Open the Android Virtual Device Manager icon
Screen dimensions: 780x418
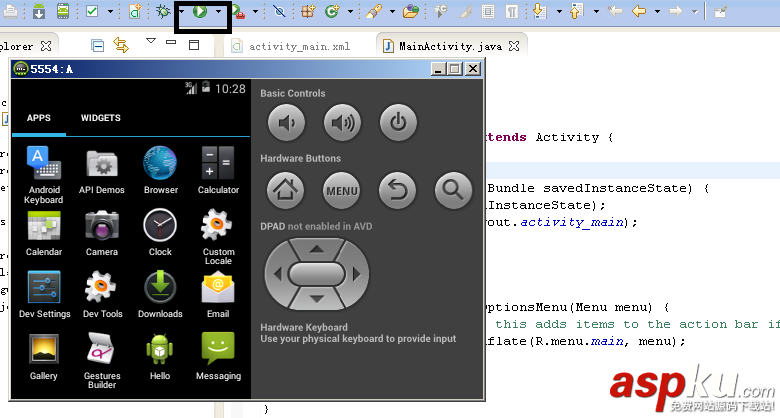point(63,11)
